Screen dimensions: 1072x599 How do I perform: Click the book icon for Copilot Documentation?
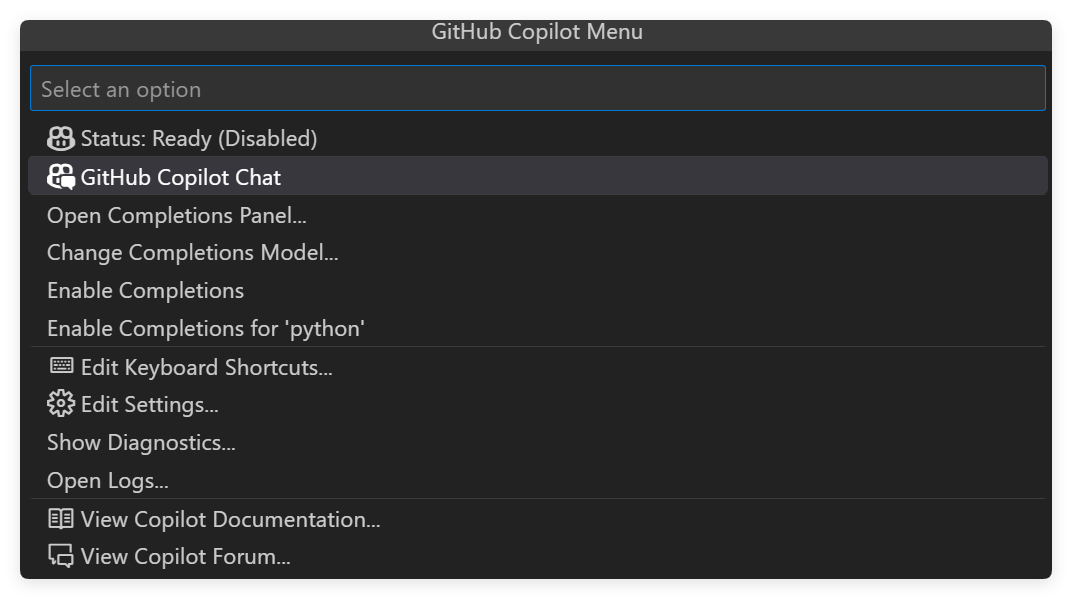coord(61,519)
